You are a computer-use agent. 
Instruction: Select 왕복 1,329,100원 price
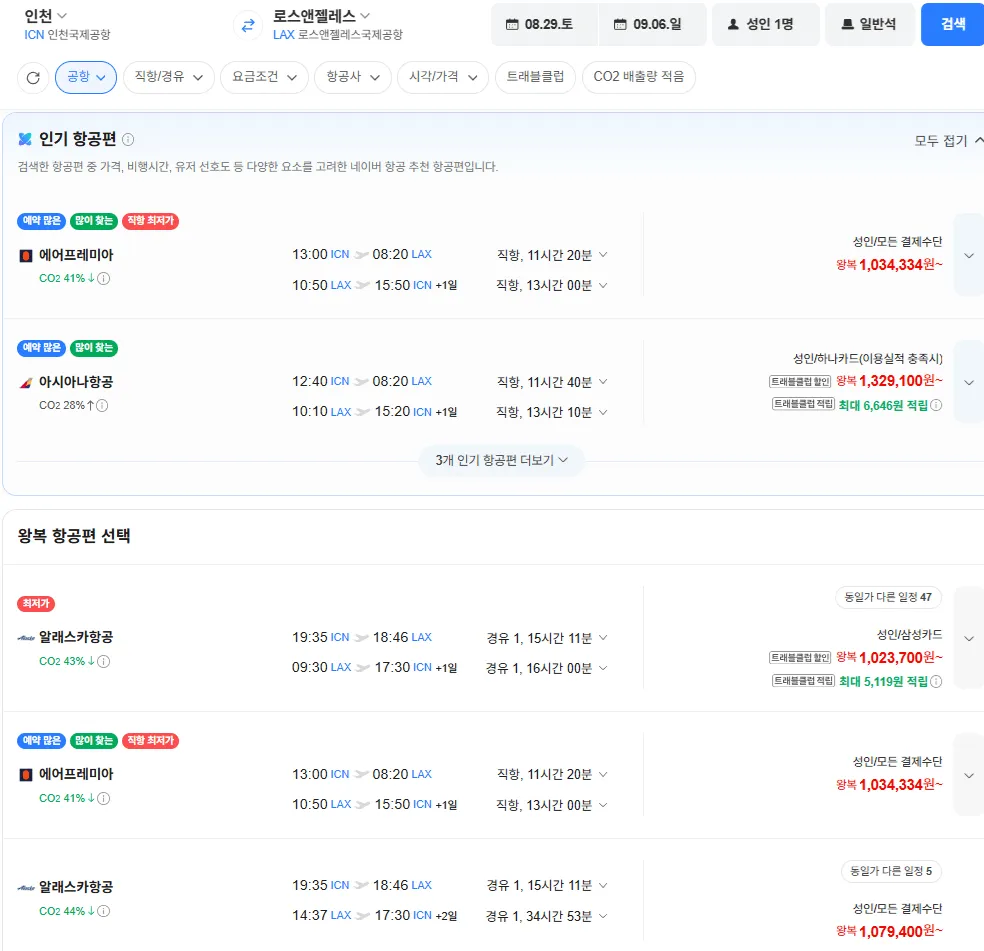889,380
